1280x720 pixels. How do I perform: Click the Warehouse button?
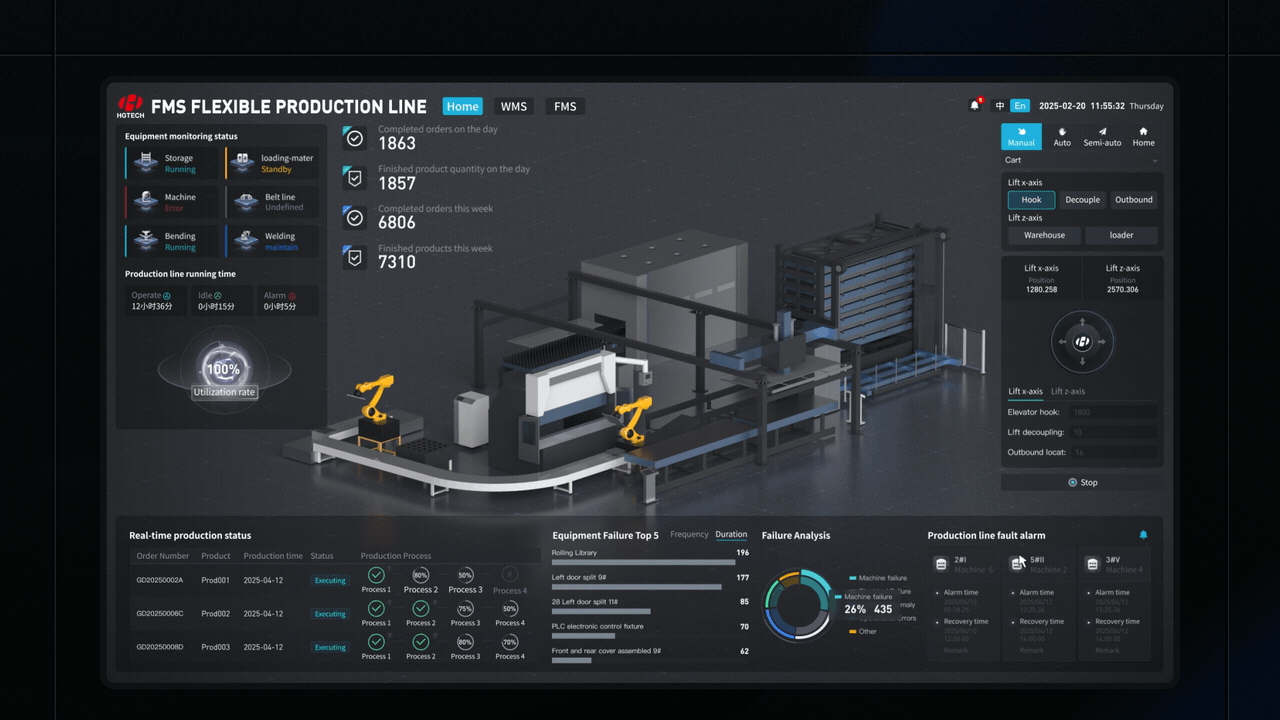1044,235
